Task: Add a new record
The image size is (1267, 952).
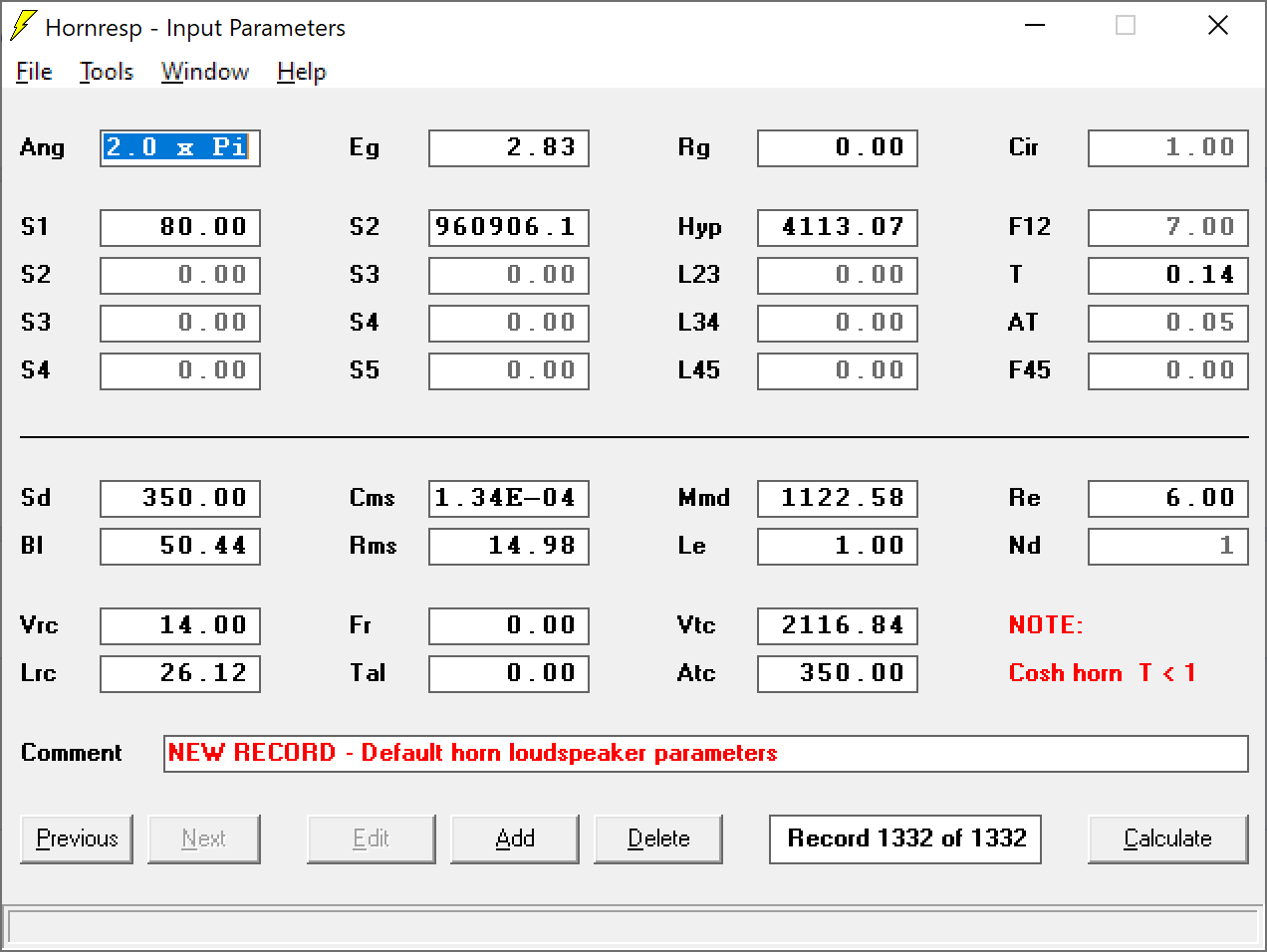Action: [515, 839]
